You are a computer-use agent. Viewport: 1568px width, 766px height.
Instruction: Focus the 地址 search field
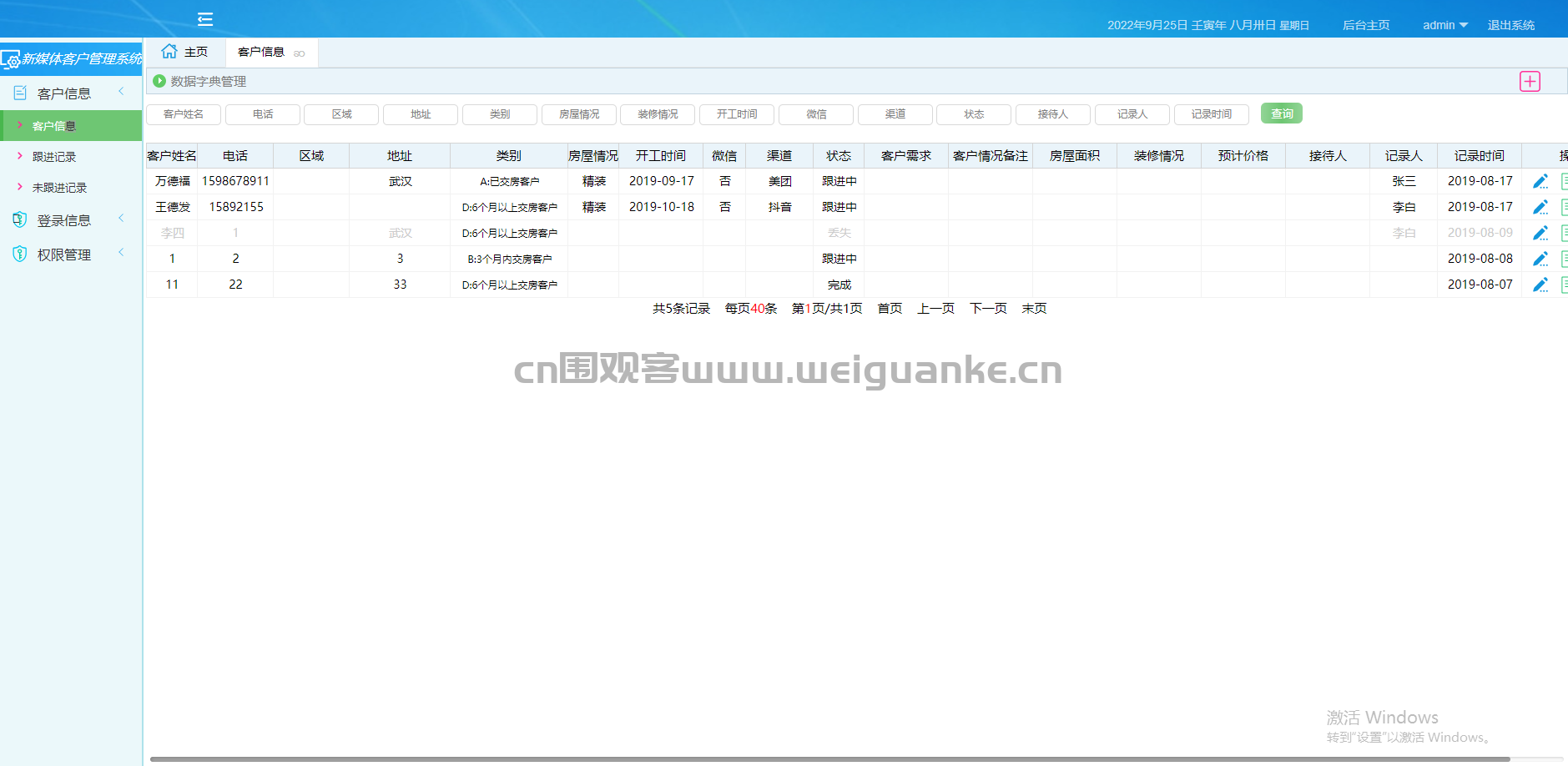point(421,114)
